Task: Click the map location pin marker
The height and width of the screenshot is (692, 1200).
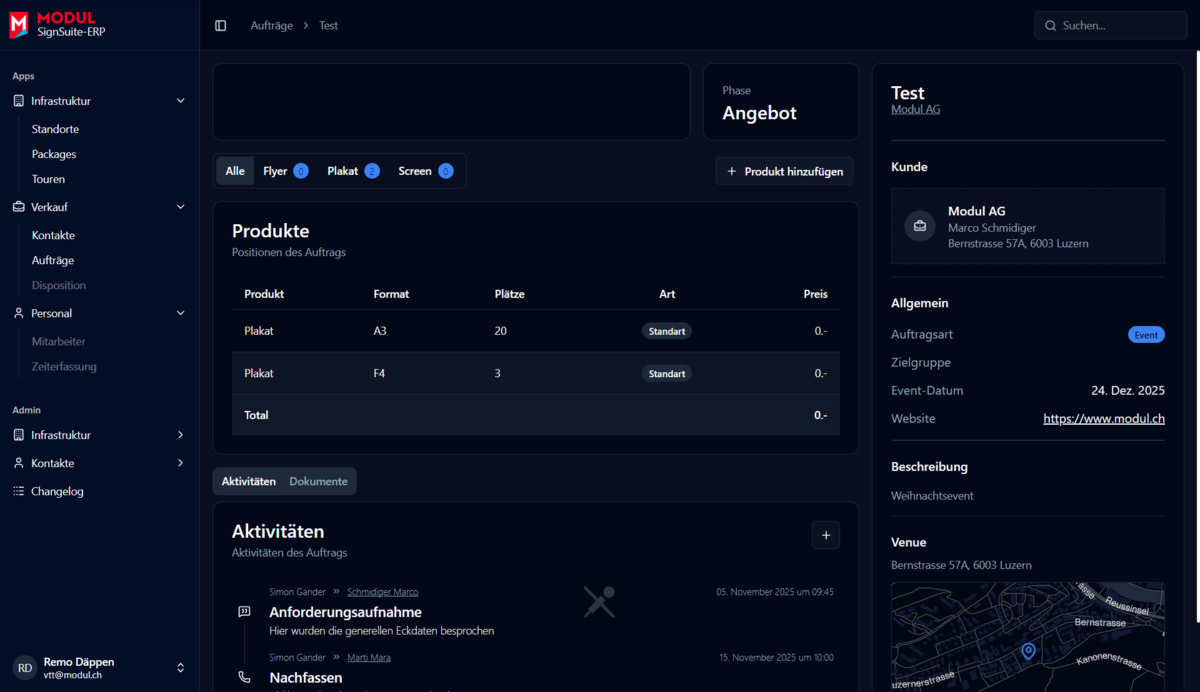Action: pyautogui.click(x=1028, y=652)
